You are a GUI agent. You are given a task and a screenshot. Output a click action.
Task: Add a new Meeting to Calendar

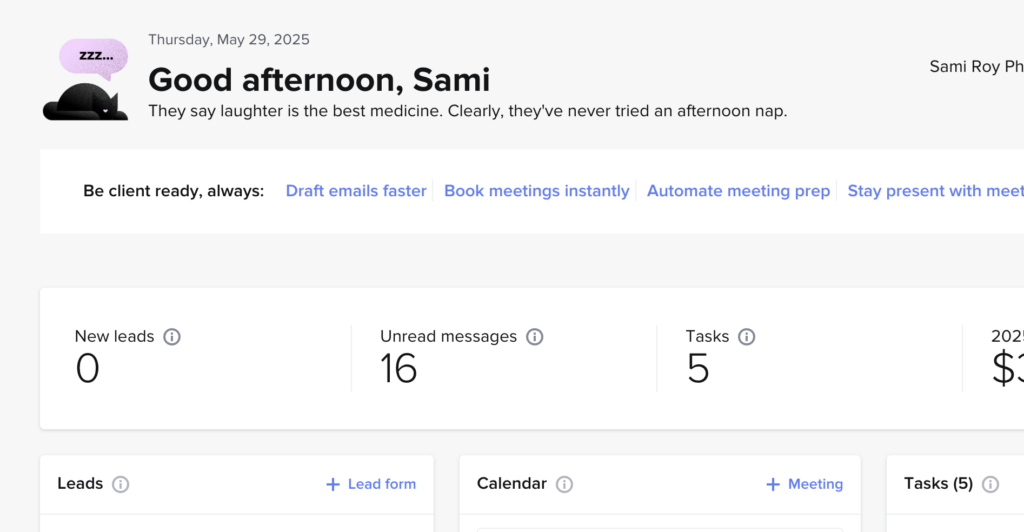804,484
